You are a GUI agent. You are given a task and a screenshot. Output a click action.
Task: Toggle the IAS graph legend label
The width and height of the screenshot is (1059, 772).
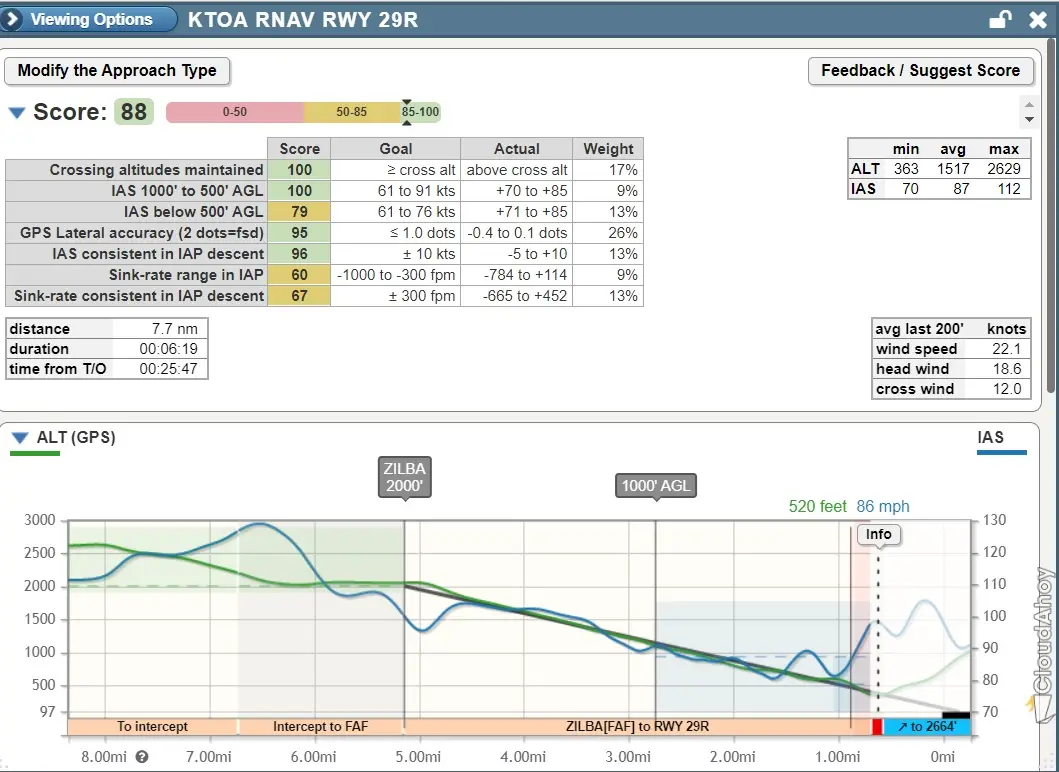(990, 437)
